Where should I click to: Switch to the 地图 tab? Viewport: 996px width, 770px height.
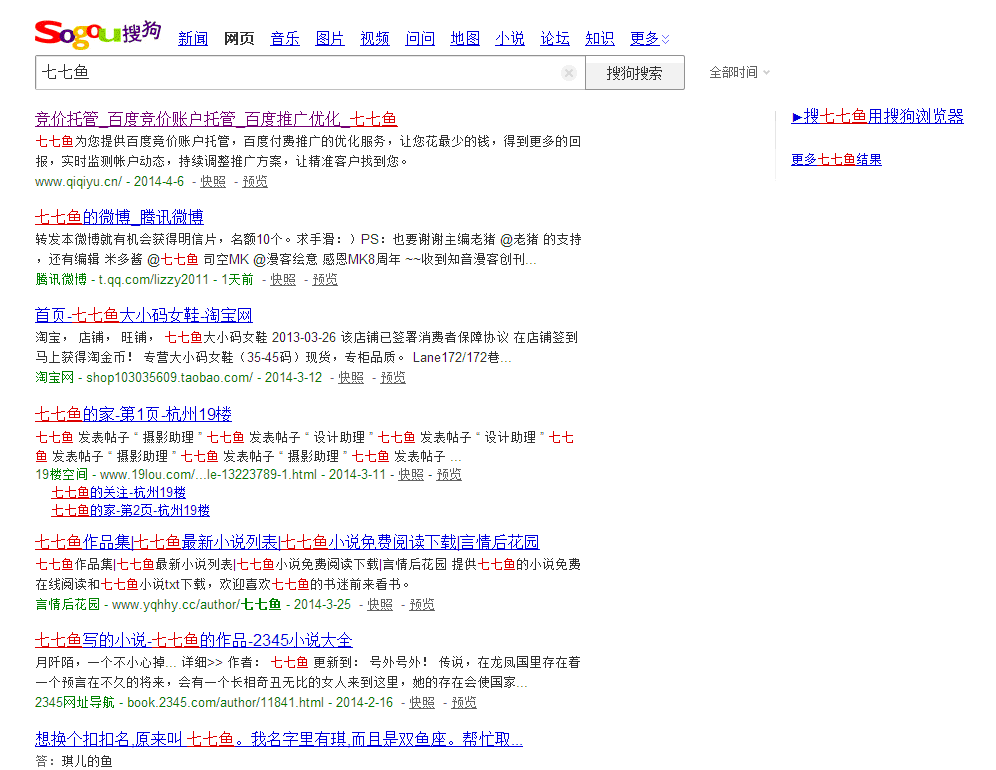pyautogui.click(x=465, y=39)
